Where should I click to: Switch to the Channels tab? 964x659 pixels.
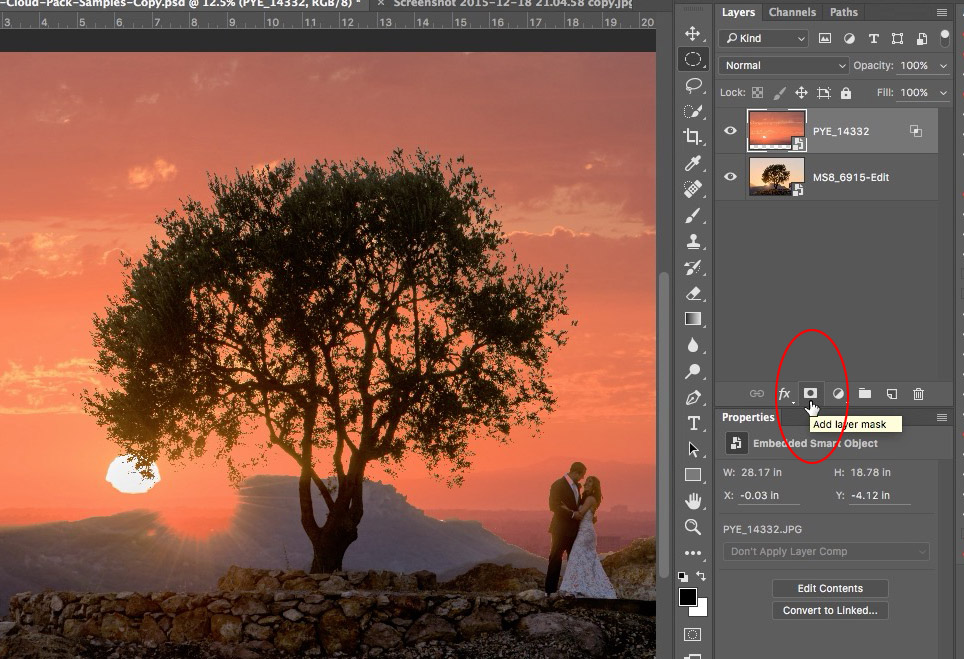pyautogui.click(x=792, y=12)
